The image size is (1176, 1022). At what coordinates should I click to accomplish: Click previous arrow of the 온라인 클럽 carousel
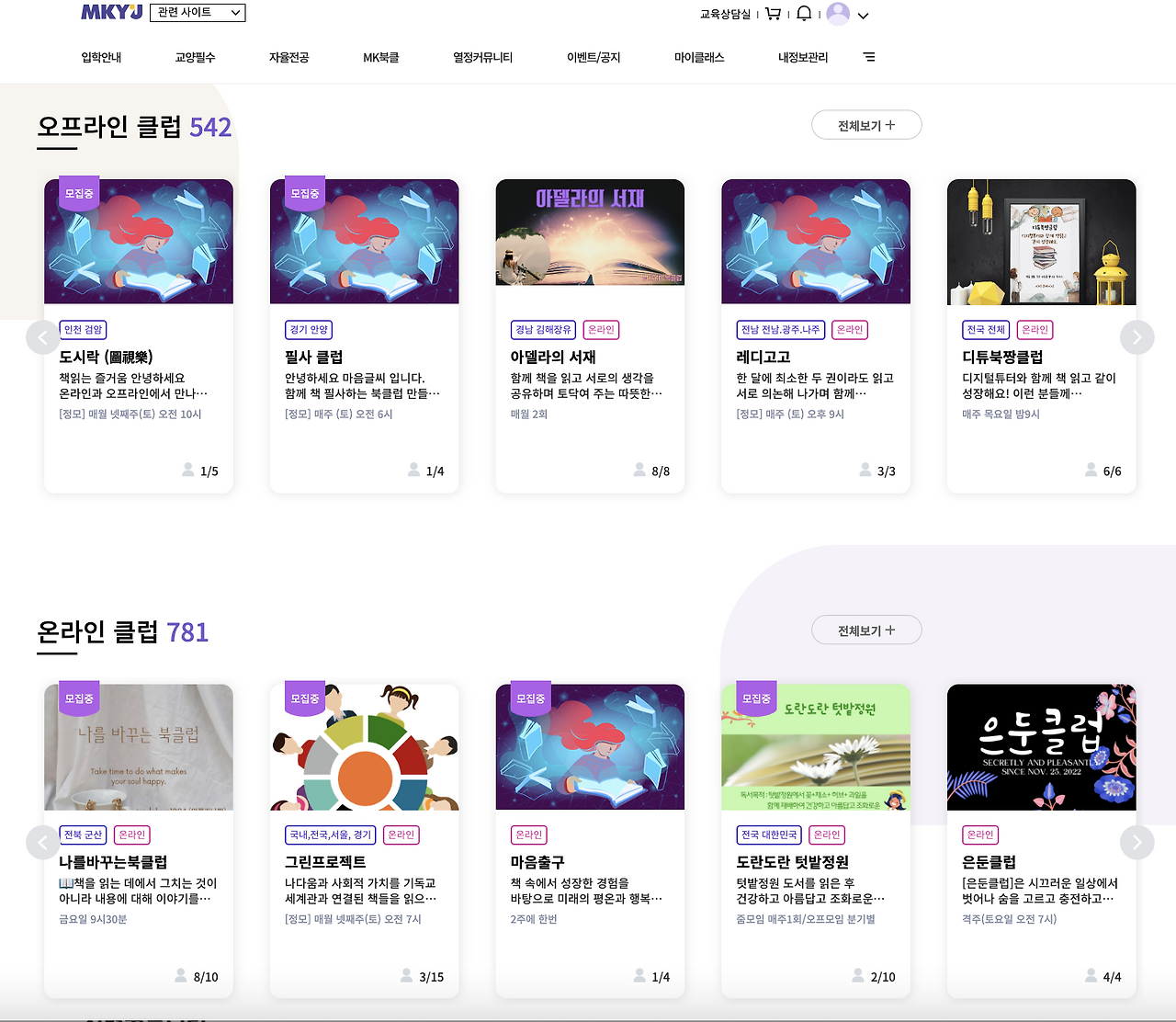(x=43, y=843)
